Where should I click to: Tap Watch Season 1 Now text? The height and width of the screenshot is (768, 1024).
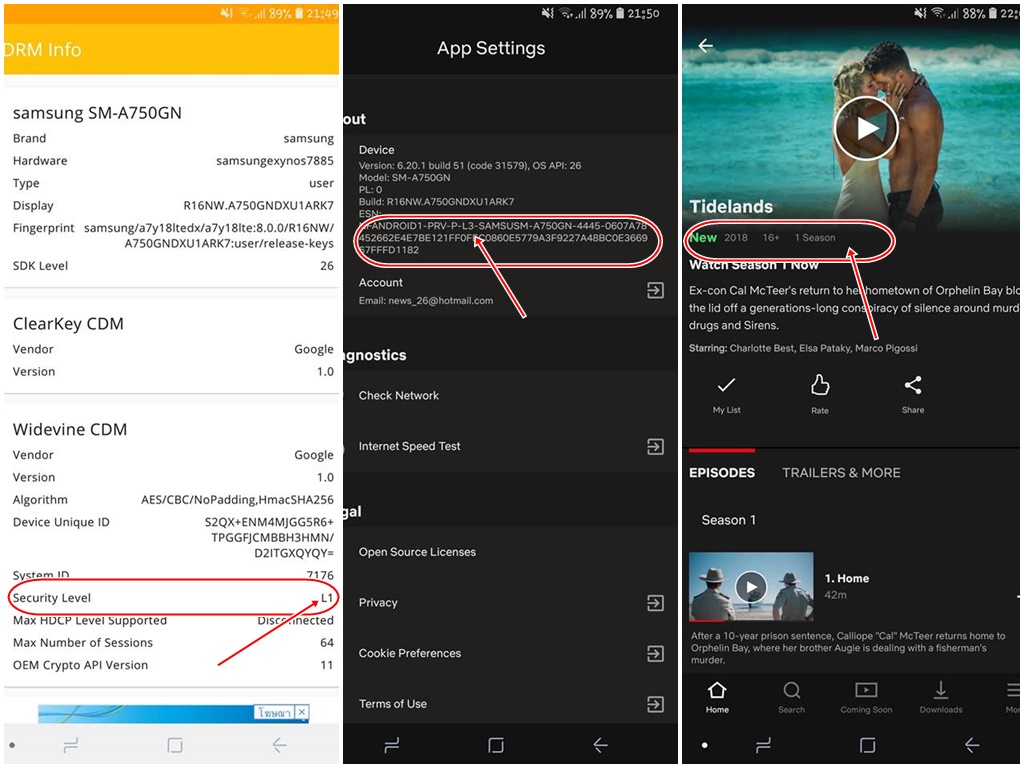754,265
